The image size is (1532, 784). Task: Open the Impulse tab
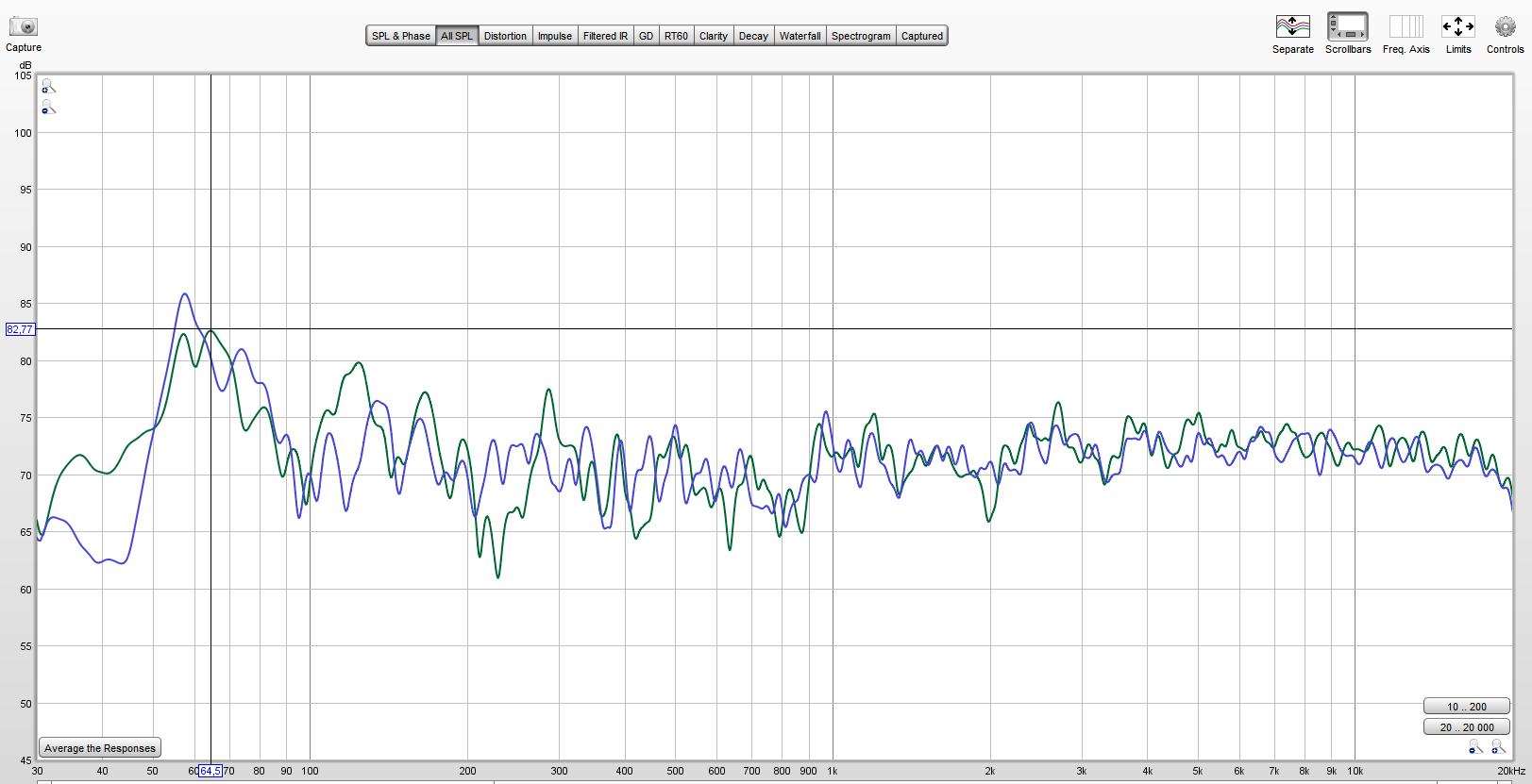(x=555, y=36)
